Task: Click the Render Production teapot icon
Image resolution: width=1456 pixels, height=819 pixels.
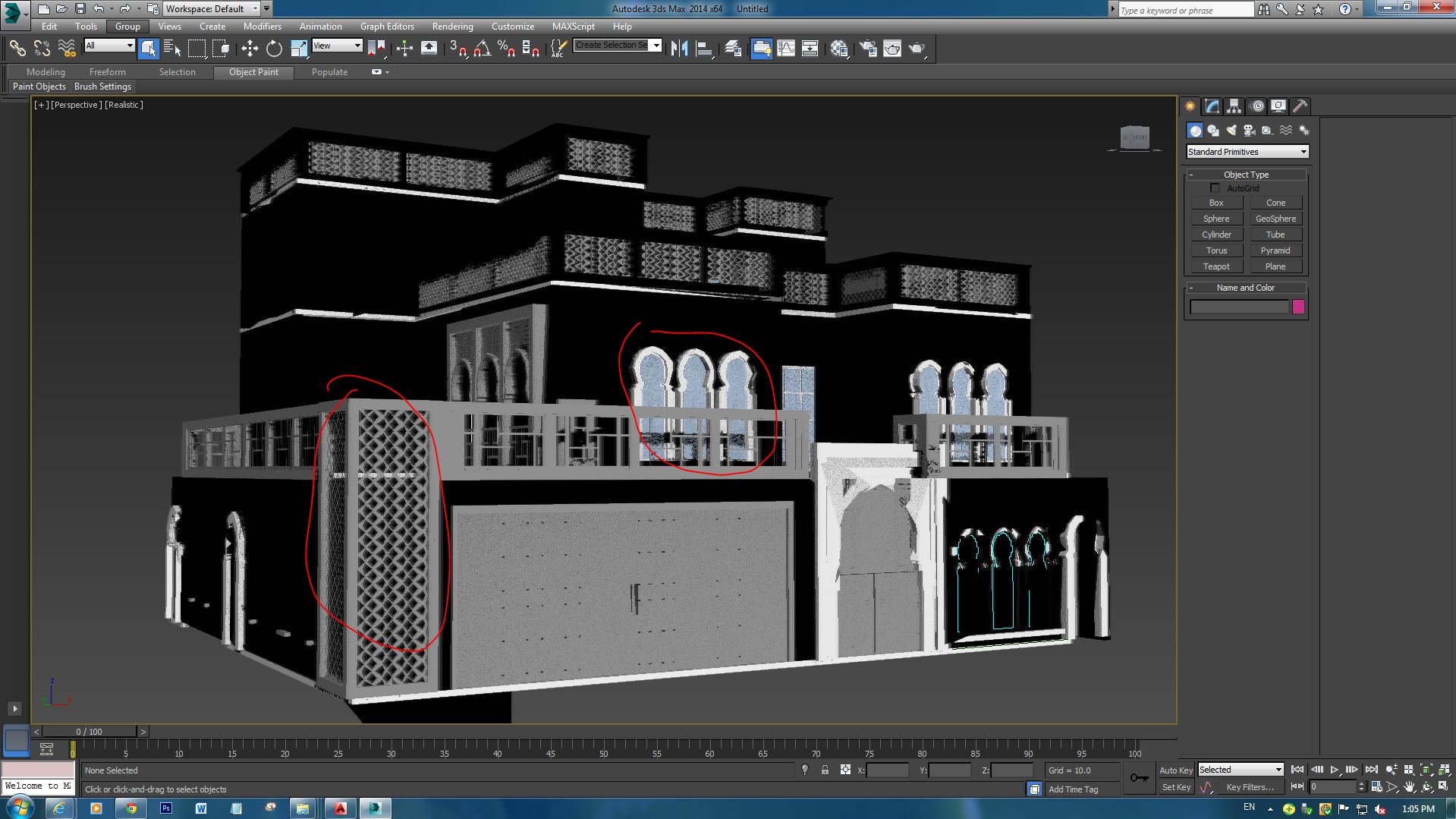Action: (x=917, y=49)
